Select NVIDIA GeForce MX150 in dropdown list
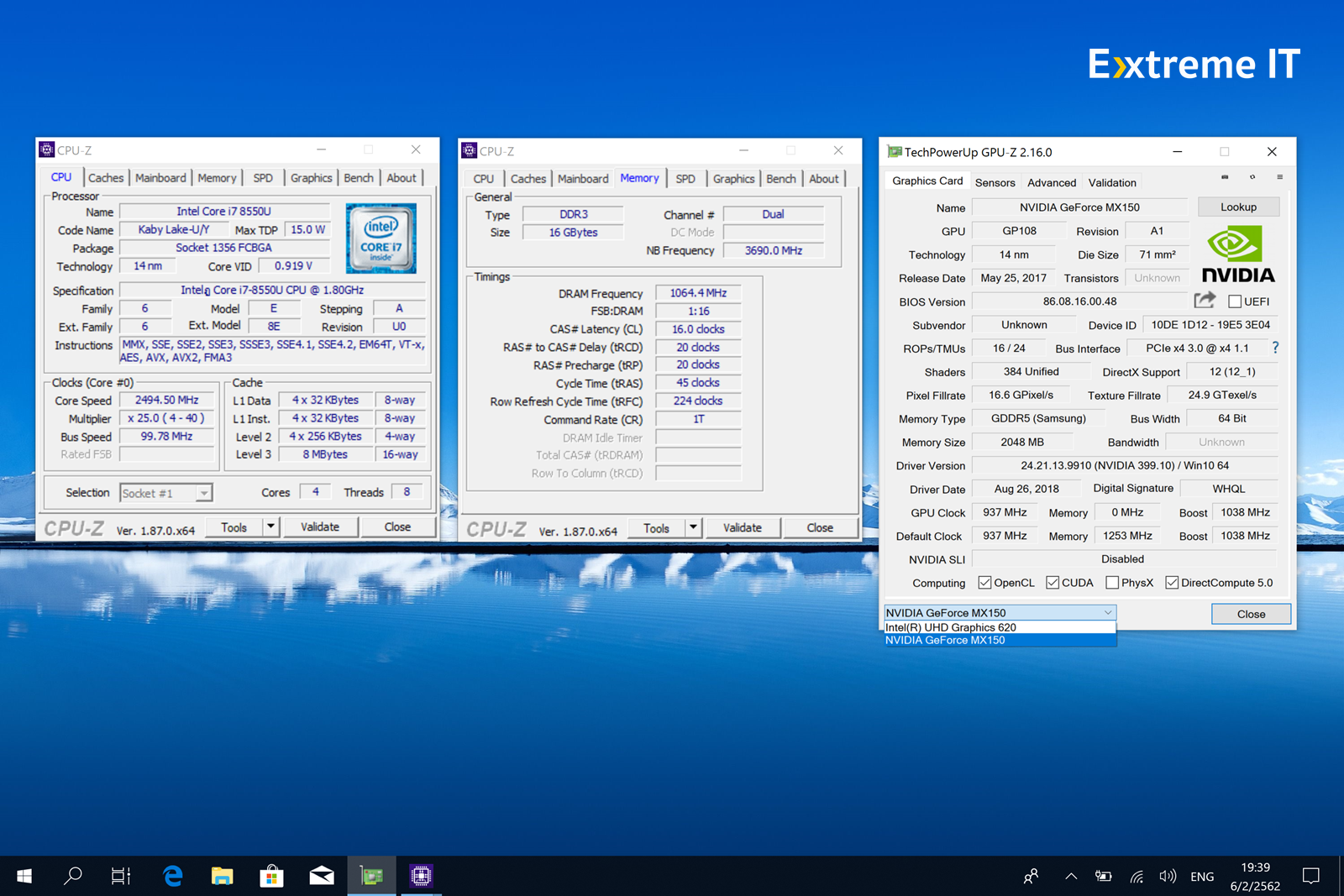Image resolution: width=1344 pixels, height=896 pixels. click(1000, 640)
